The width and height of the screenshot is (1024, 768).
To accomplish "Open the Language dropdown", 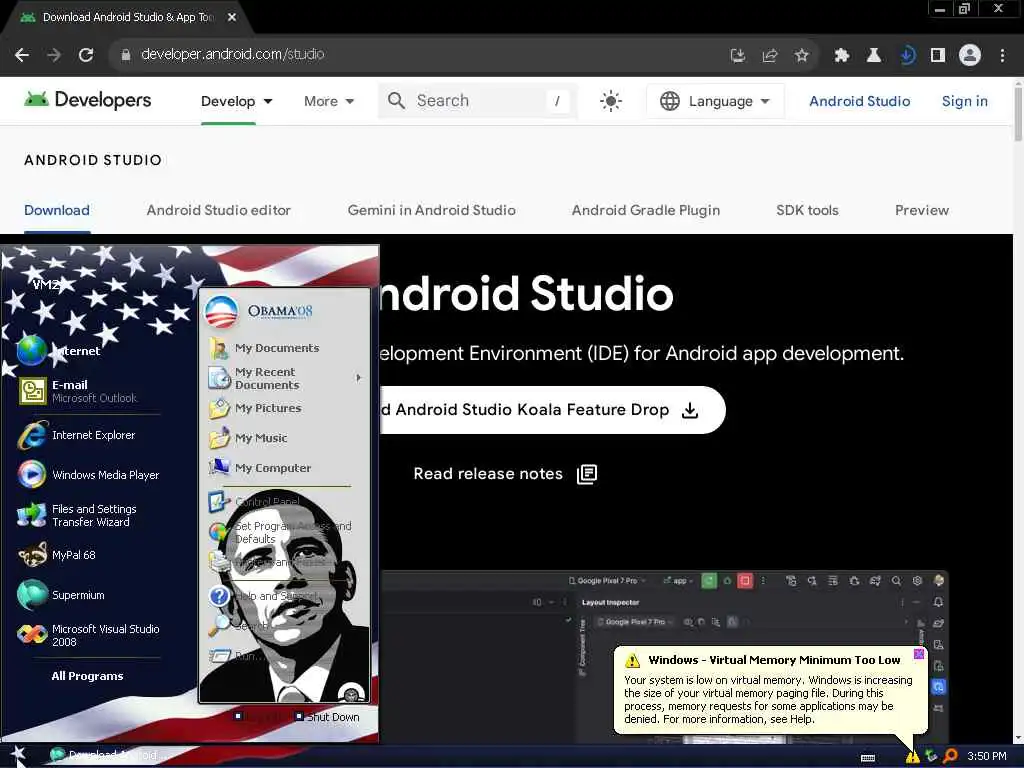I will pyautogui.click(x=715, y=101).
